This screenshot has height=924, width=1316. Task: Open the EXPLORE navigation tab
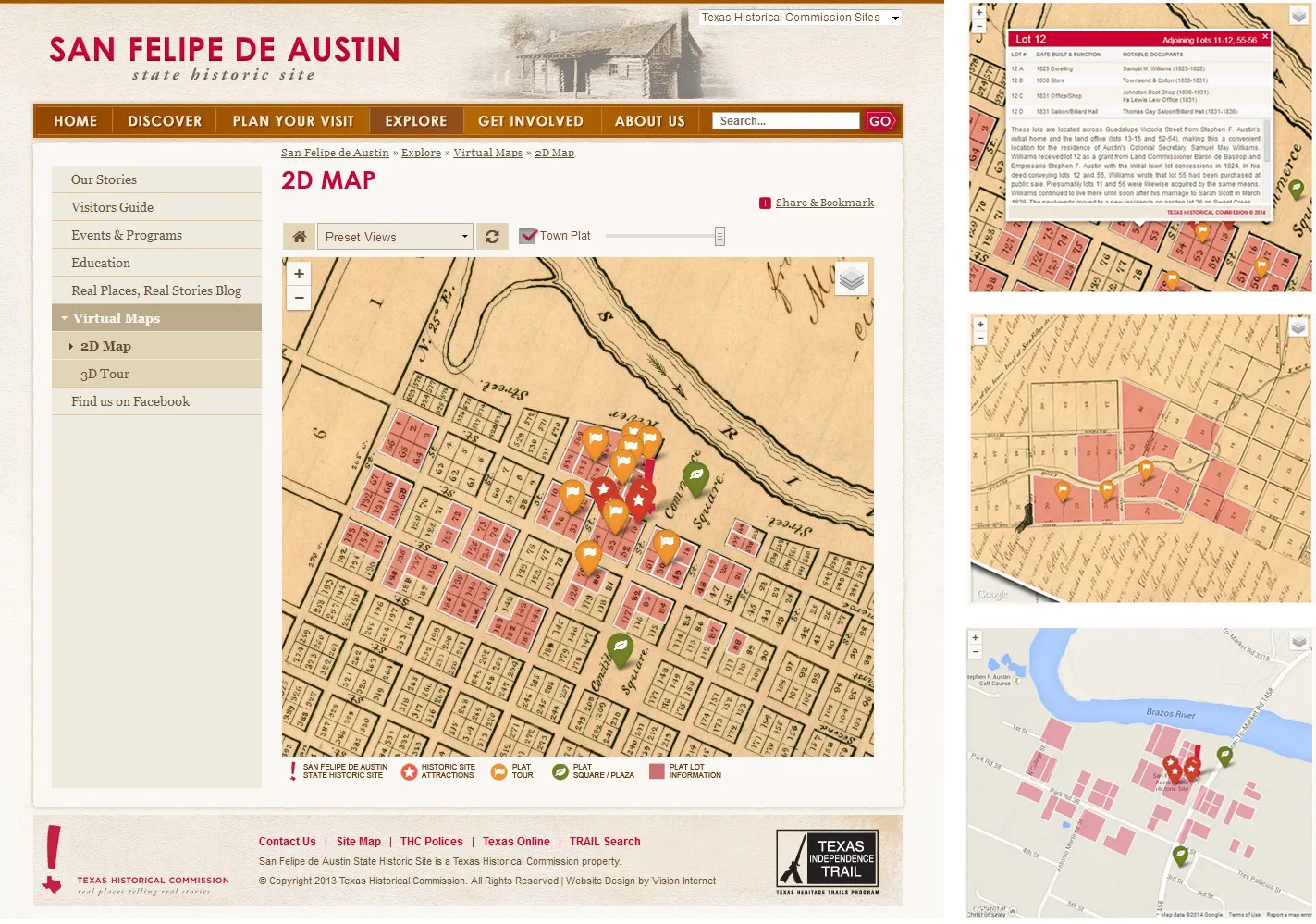coord(416,121)
